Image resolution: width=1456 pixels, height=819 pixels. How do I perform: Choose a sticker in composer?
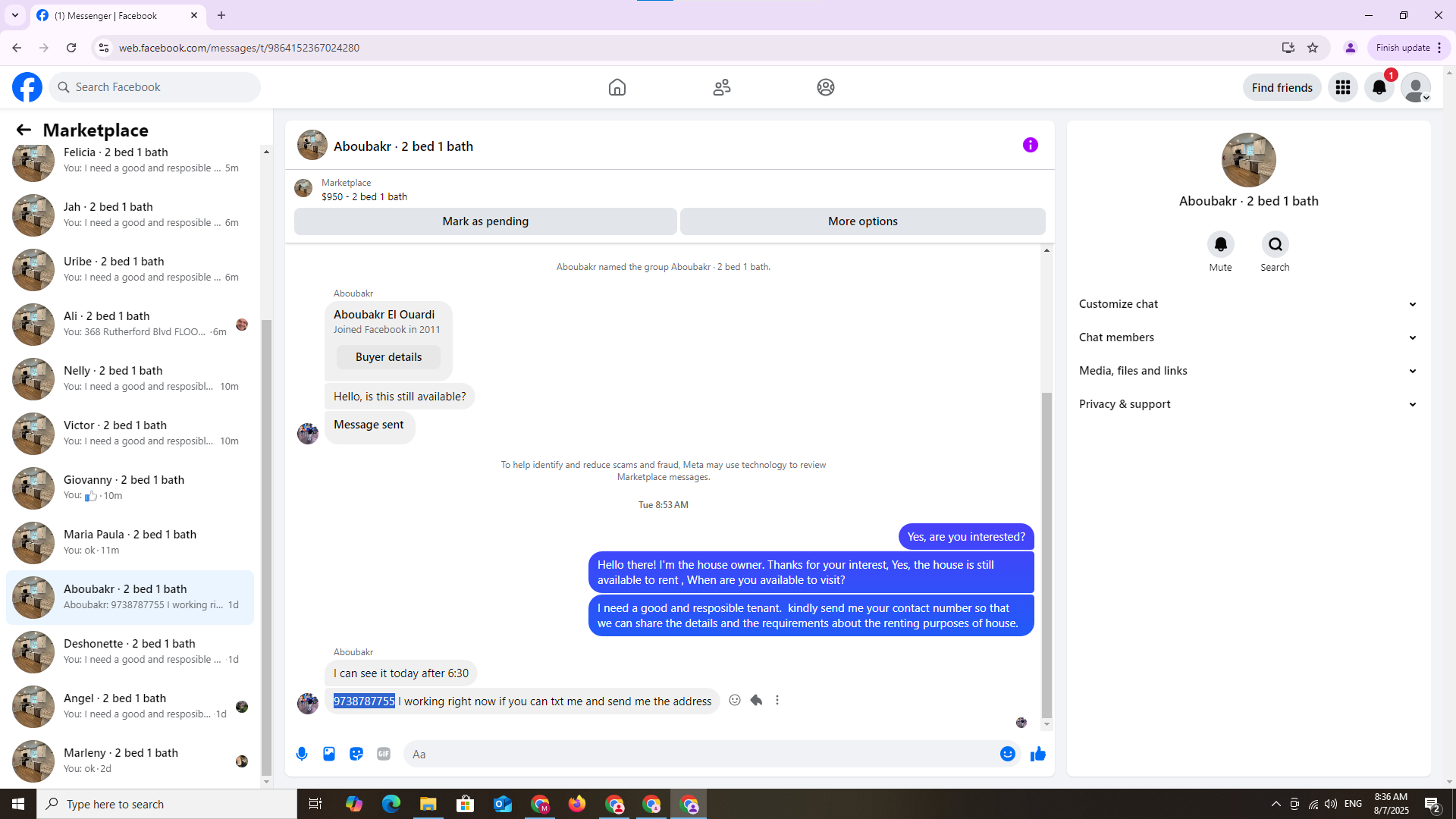coord(356,754)
